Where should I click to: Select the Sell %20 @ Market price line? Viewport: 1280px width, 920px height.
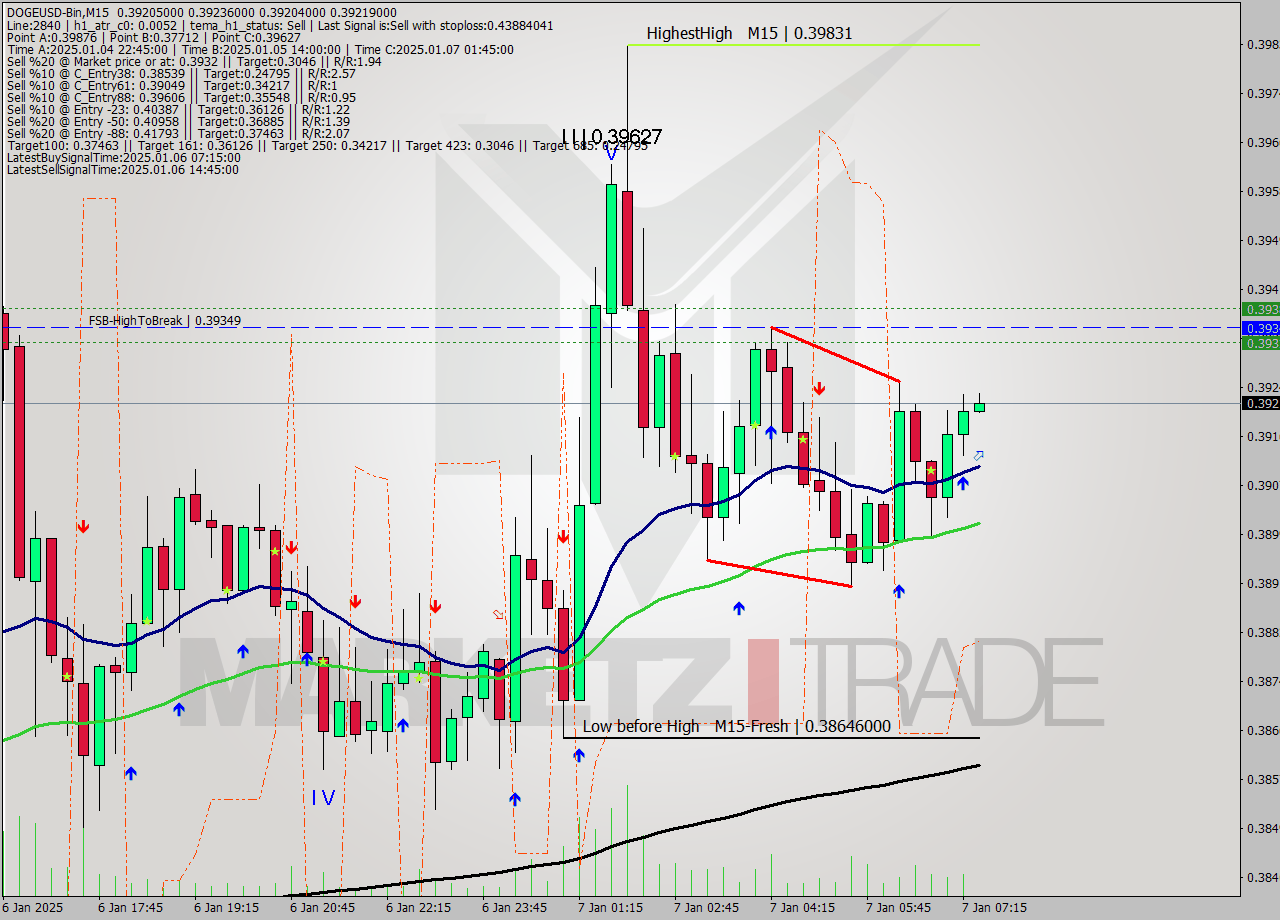click(x=193, y=61)
